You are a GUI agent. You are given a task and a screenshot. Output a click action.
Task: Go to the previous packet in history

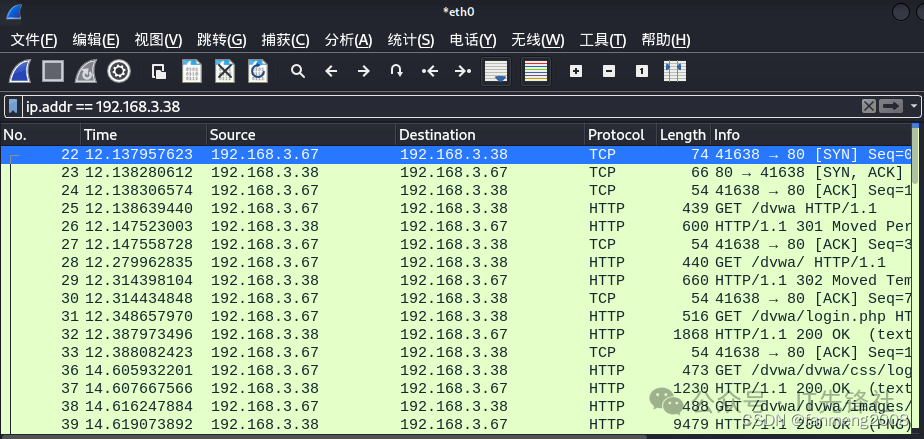coord(331,71)
